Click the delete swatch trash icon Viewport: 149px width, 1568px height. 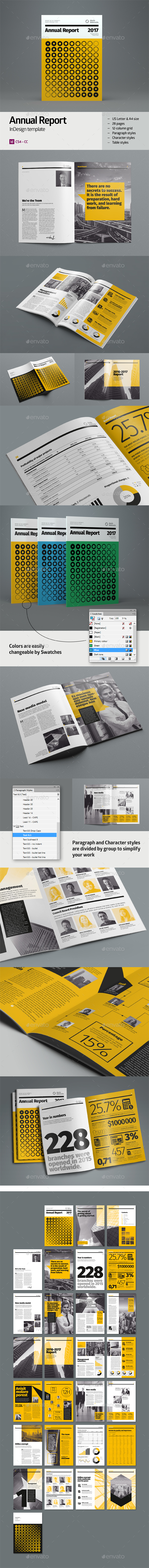point(129,659)
